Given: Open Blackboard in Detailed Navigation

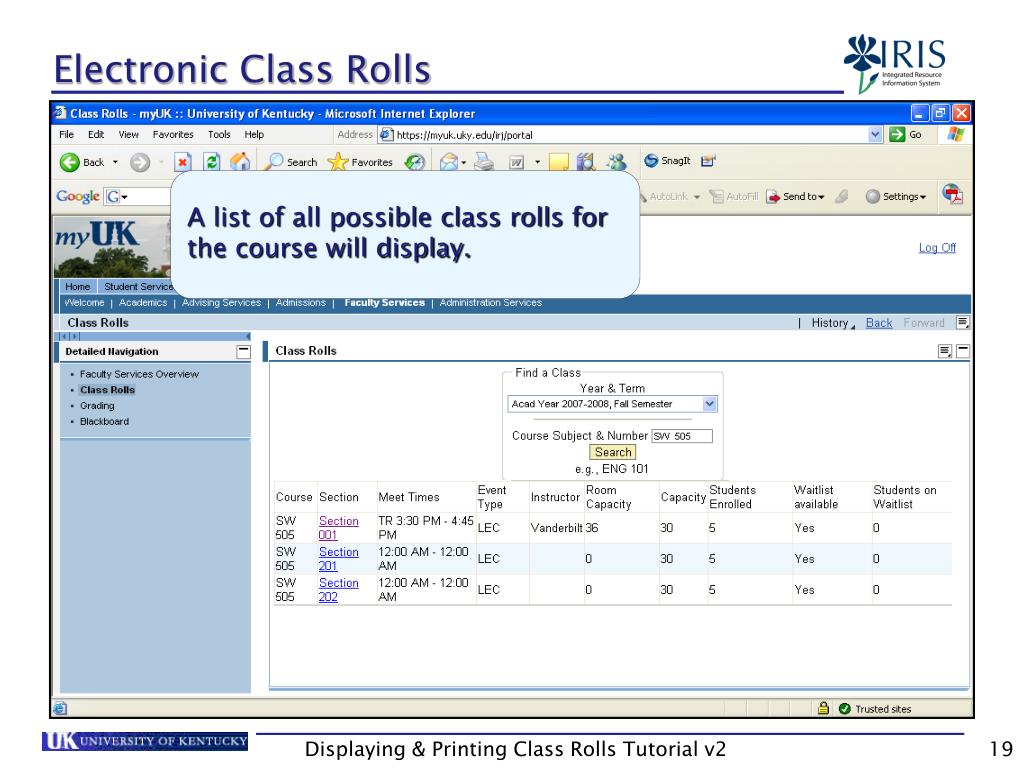Looking at the screenshot, I should click(x=104, y=421).
